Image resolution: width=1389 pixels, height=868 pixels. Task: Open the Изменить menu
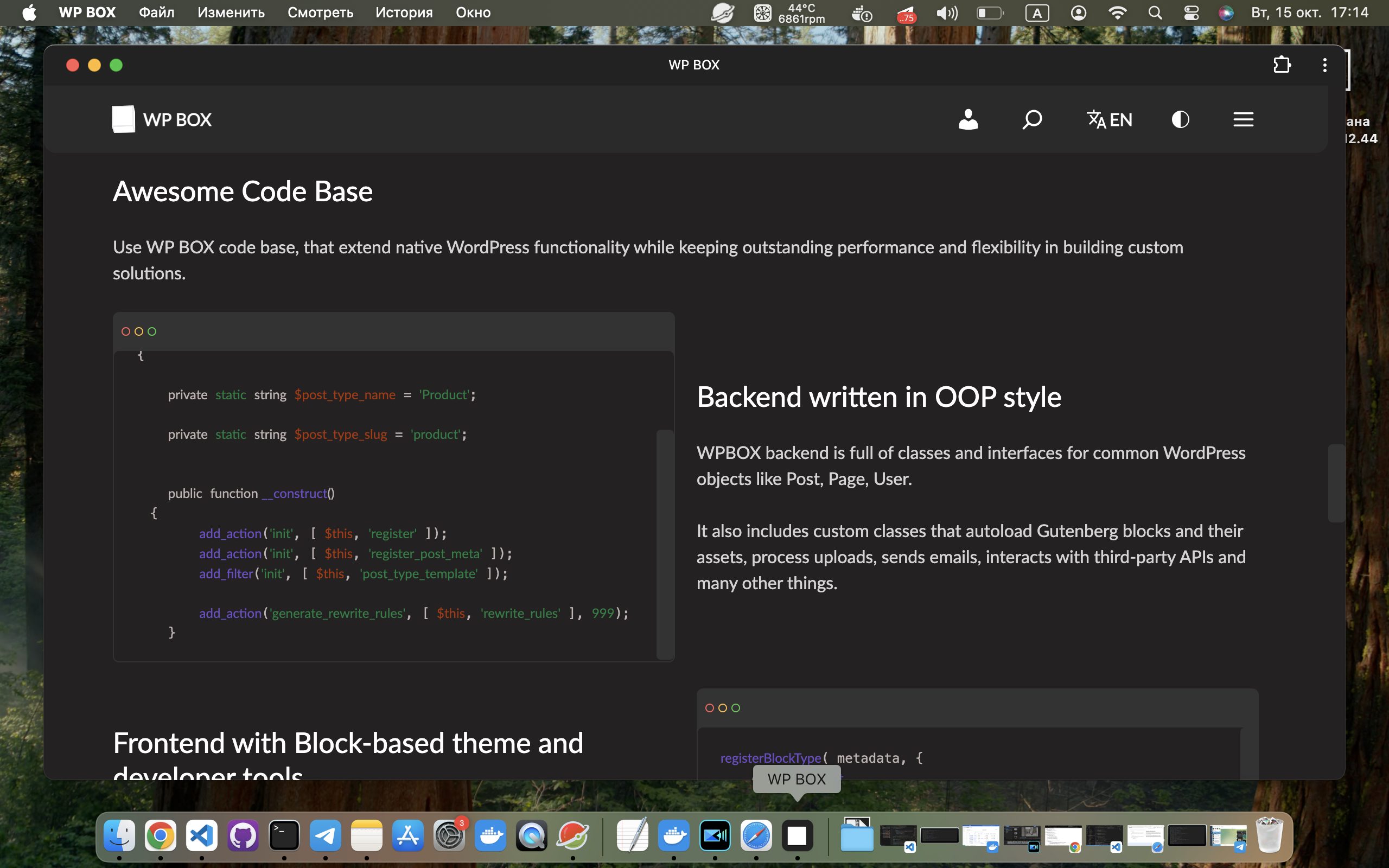pos(231,12)
